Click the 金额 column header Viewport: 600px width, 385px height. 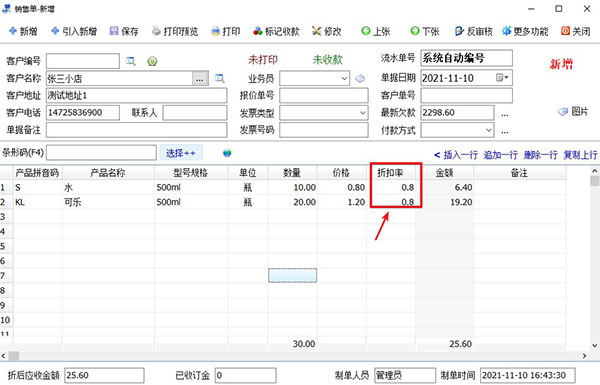click(445, 173)
